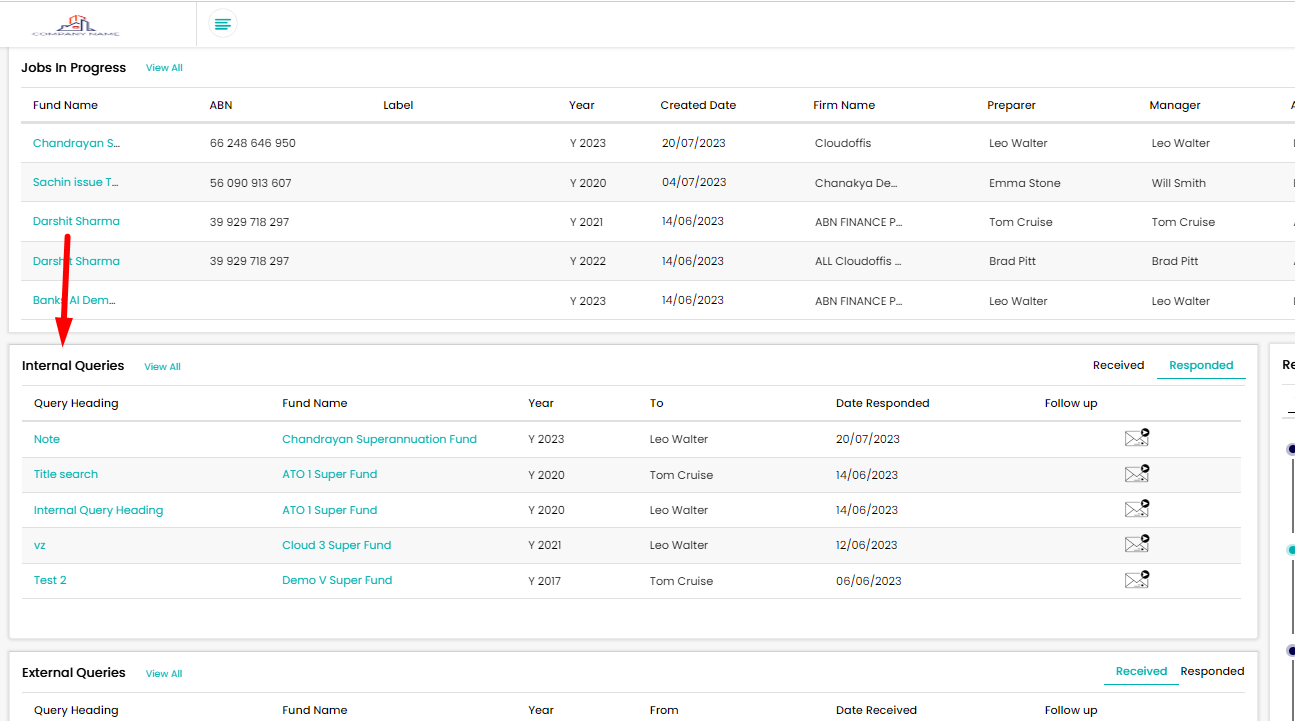1295x721 pixels.
Task: Click ABN value 56 090 913 607
Action: click(x=251, y=183)
